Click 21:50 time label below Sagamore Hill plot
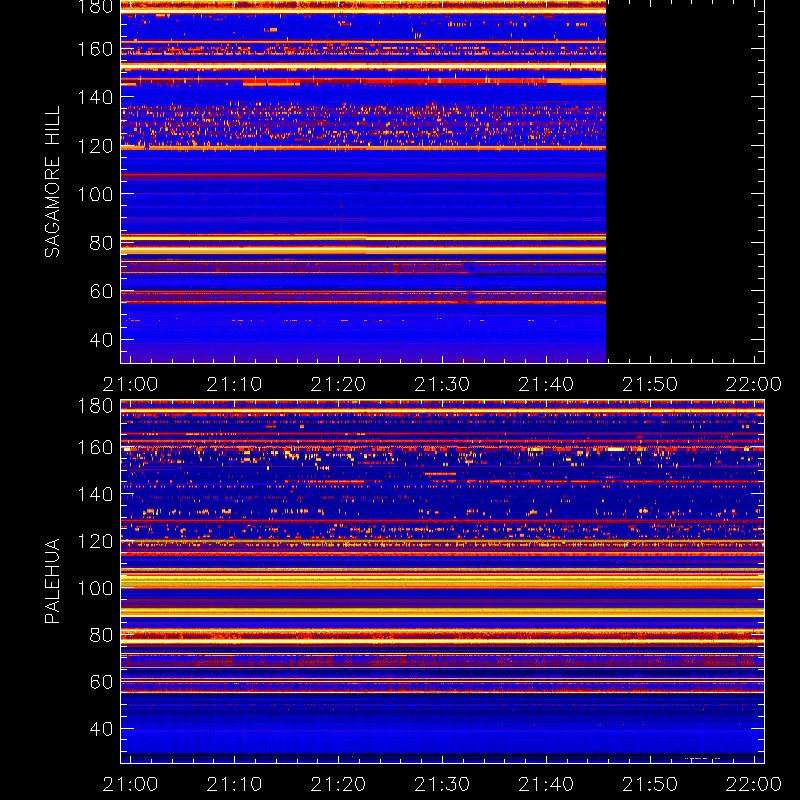The image size is (800, 800). tap(649, 384)
